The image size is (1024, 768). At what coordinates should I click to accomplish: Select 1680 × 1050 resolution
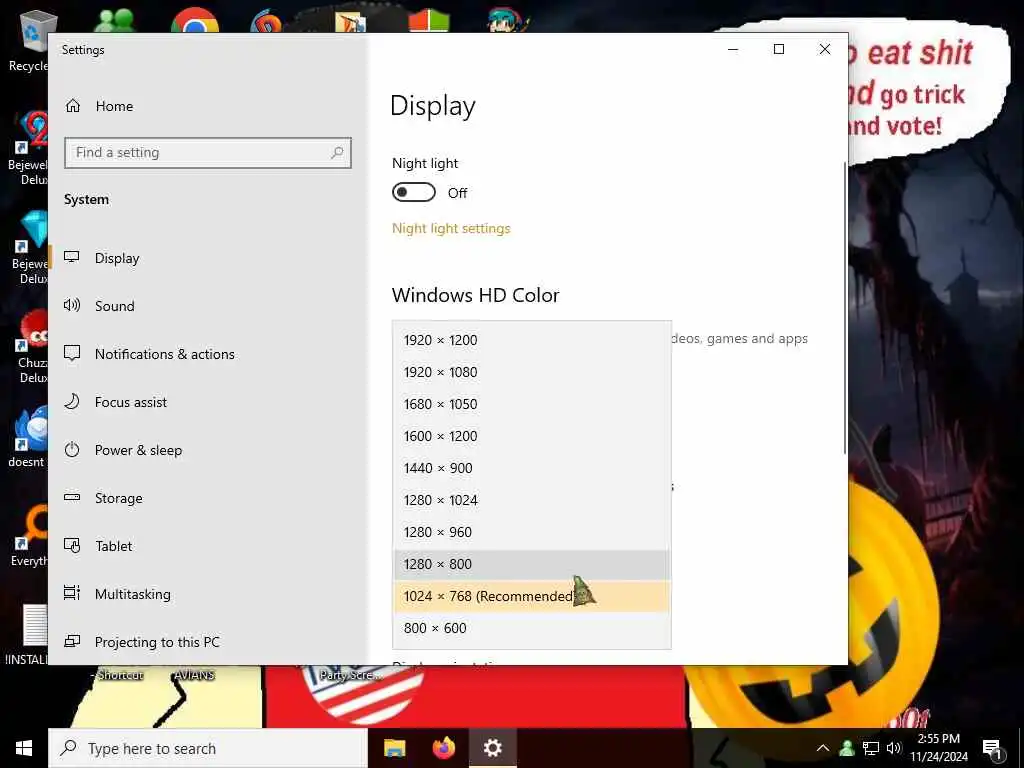coord(532,404)
